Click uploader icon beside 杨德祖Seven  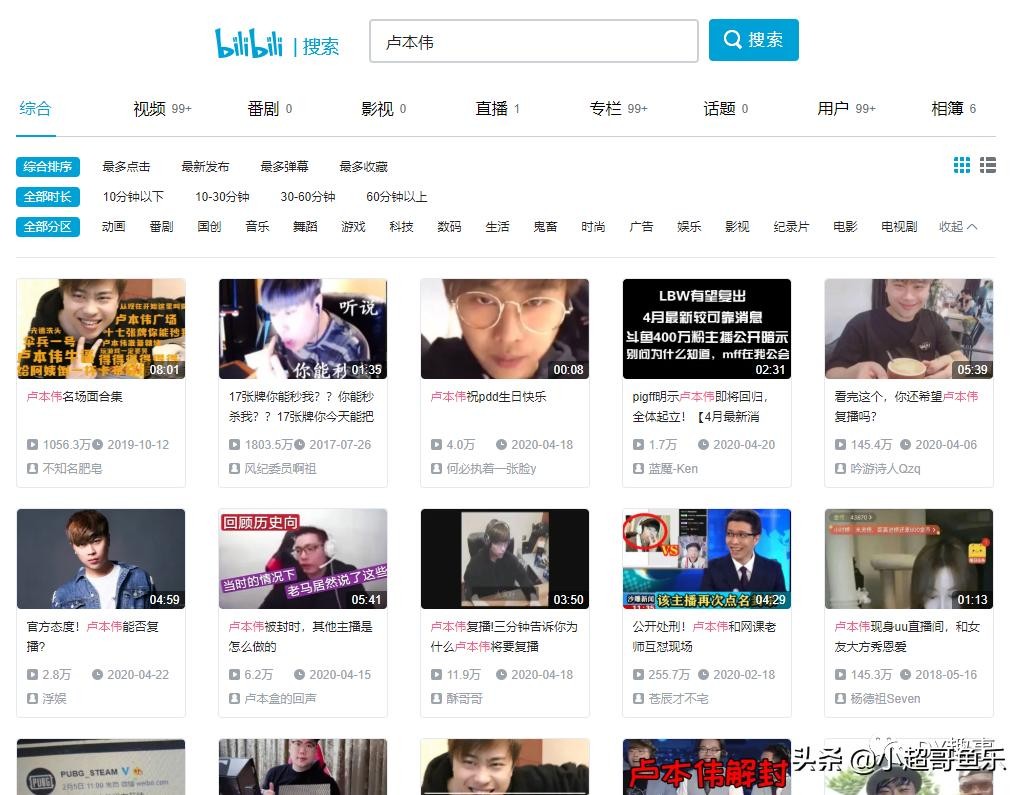click(840, 698)
